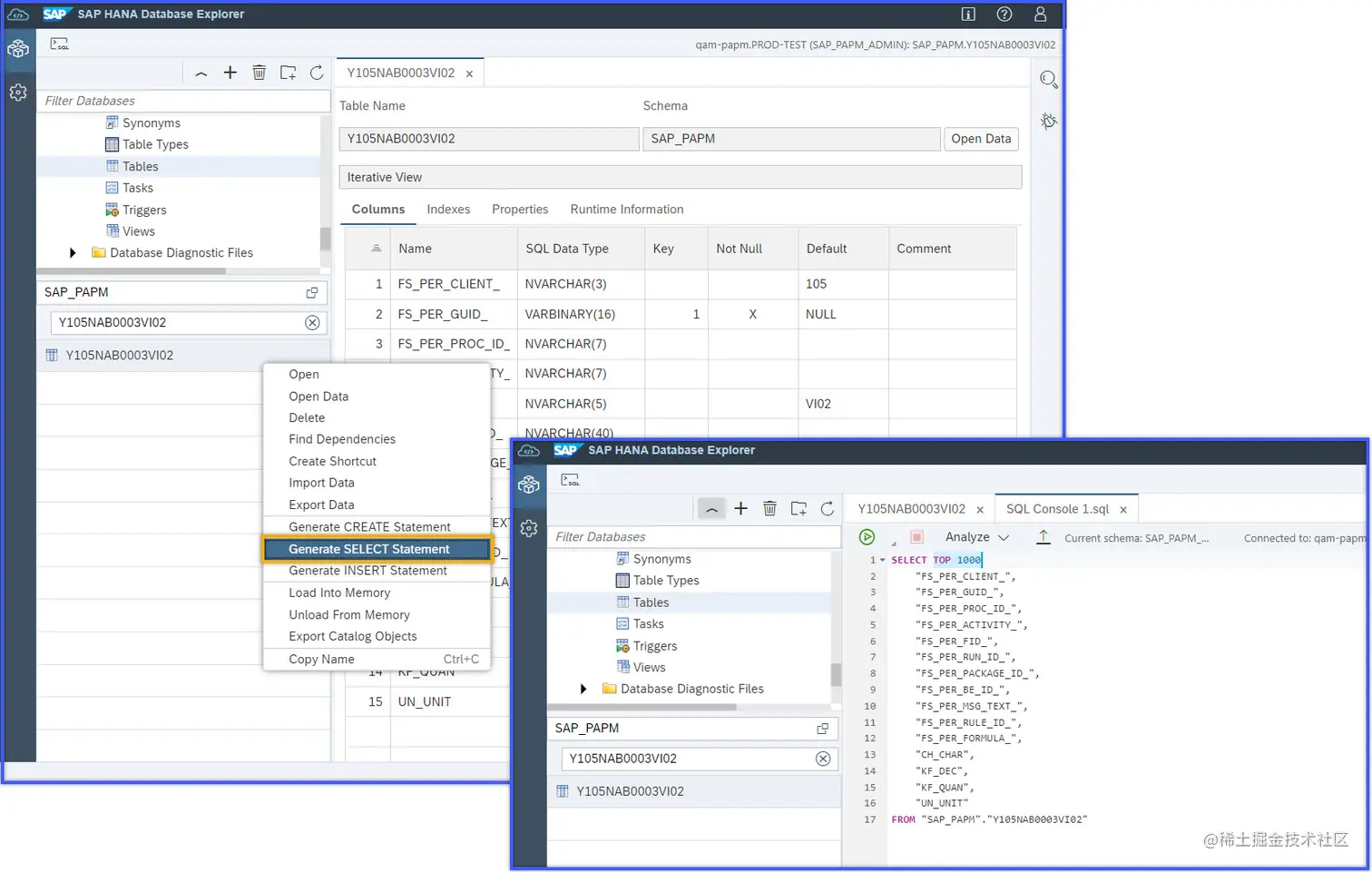Click the sort icon in column table header
The image size is (1372, 872).
click(376, 249)
